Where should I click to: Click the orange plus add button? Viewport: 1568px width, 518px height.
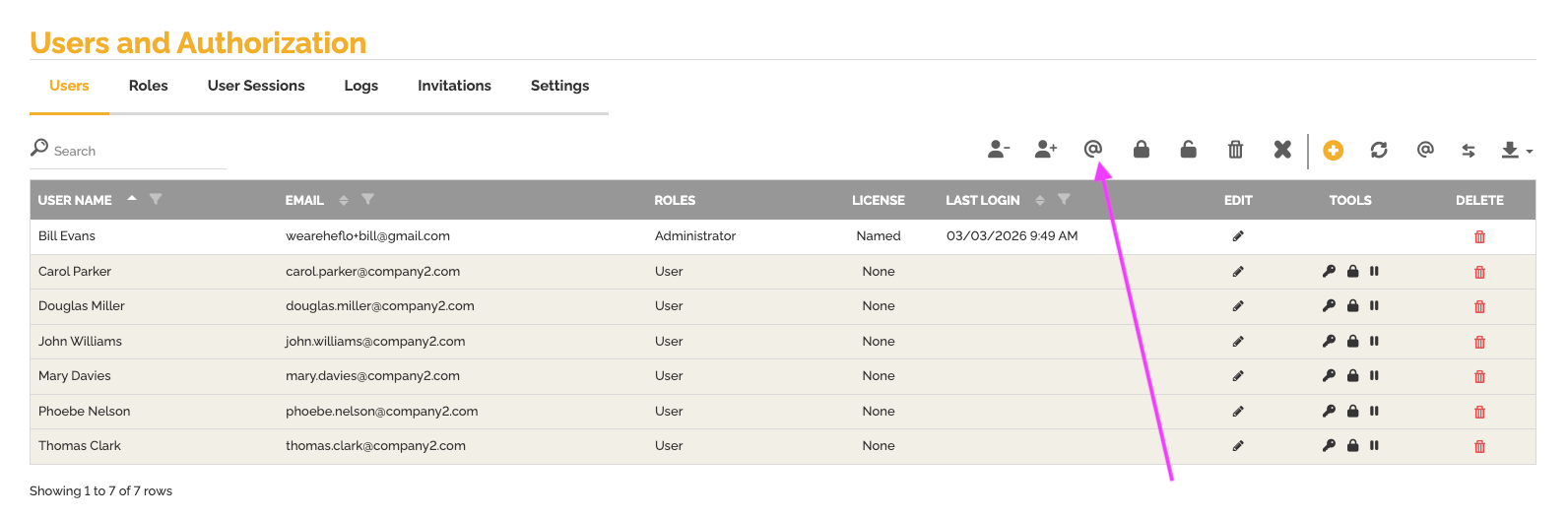coord(1333,150)
